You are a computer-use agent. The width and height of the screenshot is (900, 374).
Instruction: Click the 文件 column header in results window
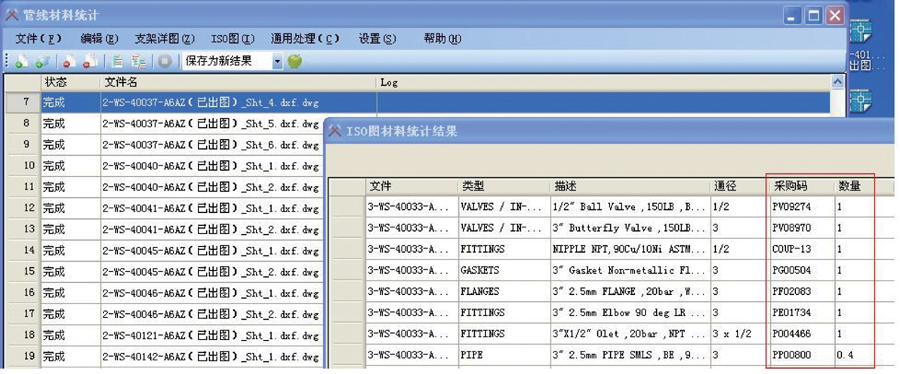[x=412, y=186]
